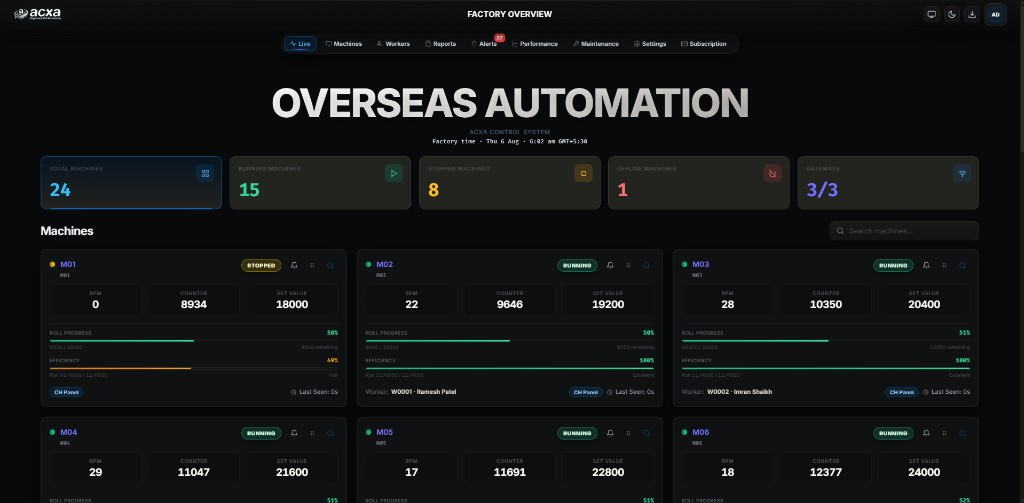The height and width of the screenshot is (503, 1024).
Task: Click the magnifier icon on M04 card
Action: tap(330, 433)
